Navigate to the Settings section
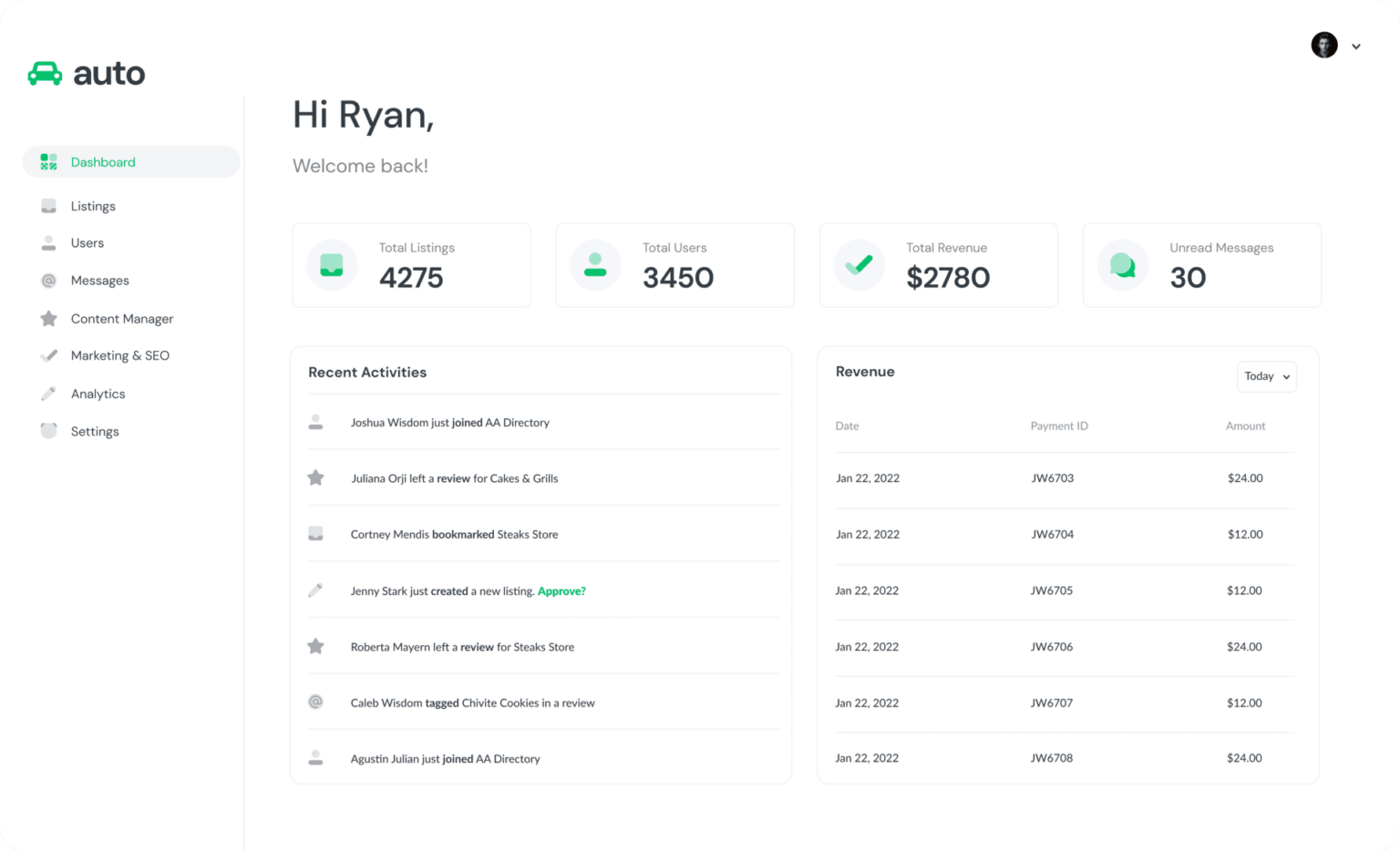This screenshot has height=851, width=1400. (95, 431)
